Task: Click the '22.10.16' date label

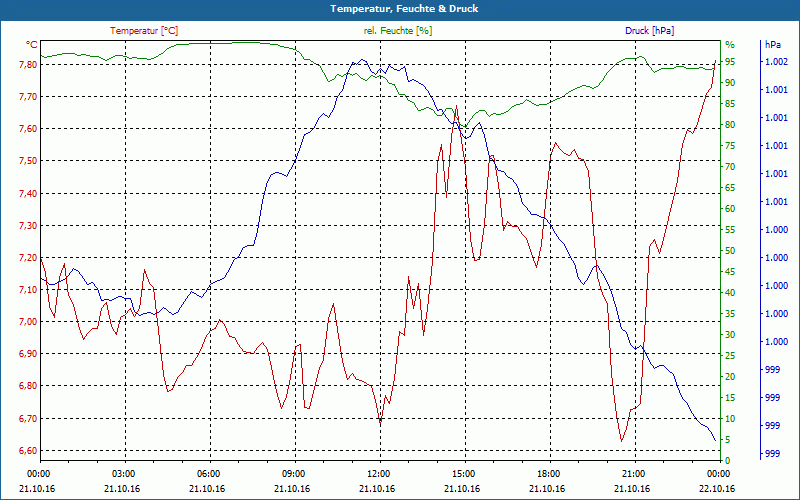Action: tap(717, 489)
